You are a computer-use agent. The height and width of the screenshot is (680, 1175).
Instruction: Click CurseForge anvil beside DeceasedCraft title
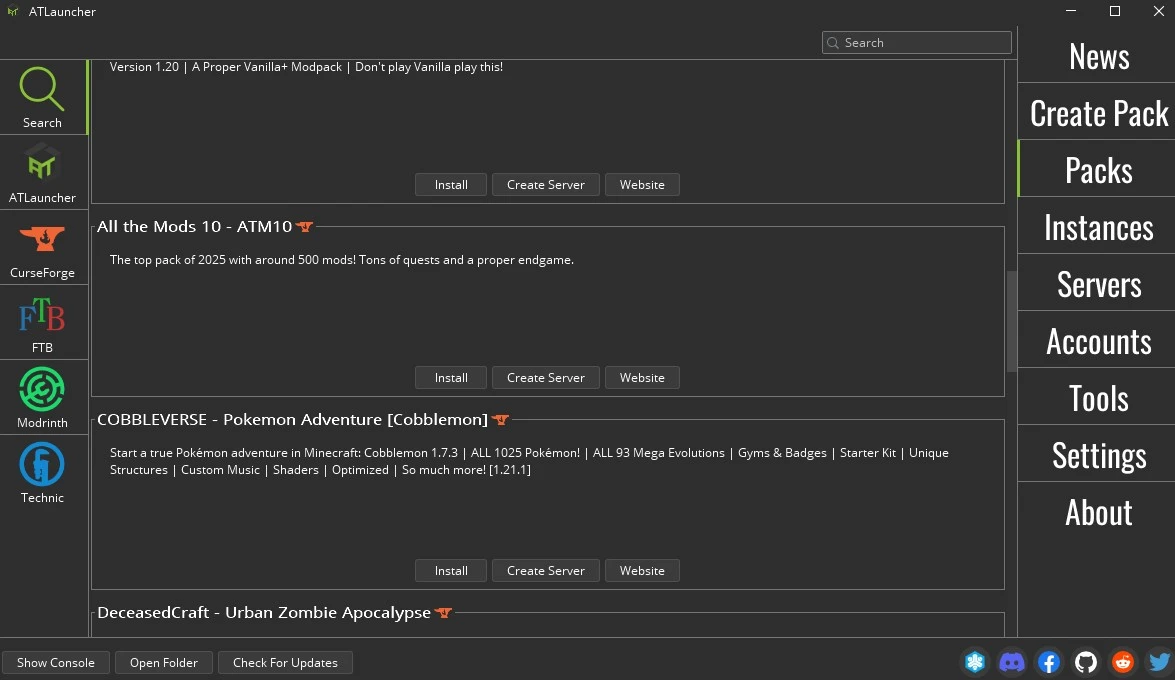(444, 613)
